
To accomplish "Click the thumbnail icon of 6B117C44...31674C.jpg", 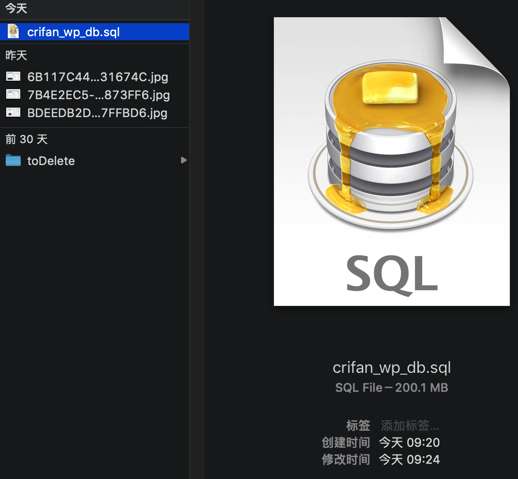I will (13, 77).
